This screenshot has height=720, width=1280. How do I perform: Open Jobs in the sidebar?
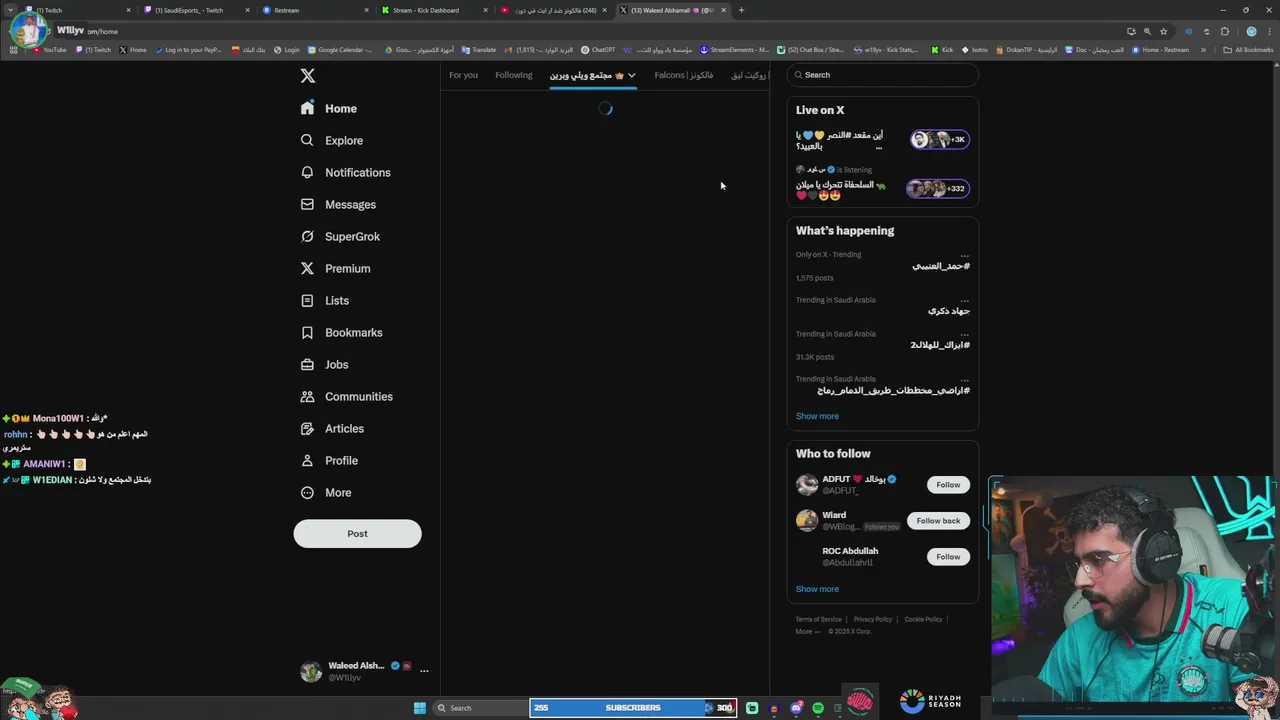click(x=324, y=364)
